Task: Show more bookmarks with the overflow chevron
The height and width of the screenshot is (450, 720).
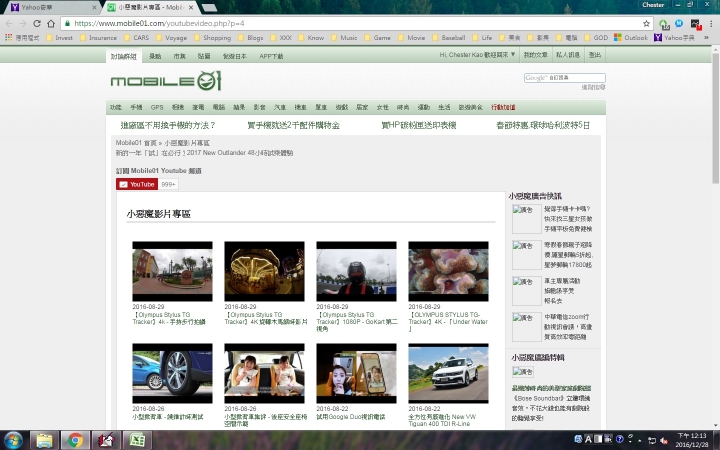Action: (706, 38)
